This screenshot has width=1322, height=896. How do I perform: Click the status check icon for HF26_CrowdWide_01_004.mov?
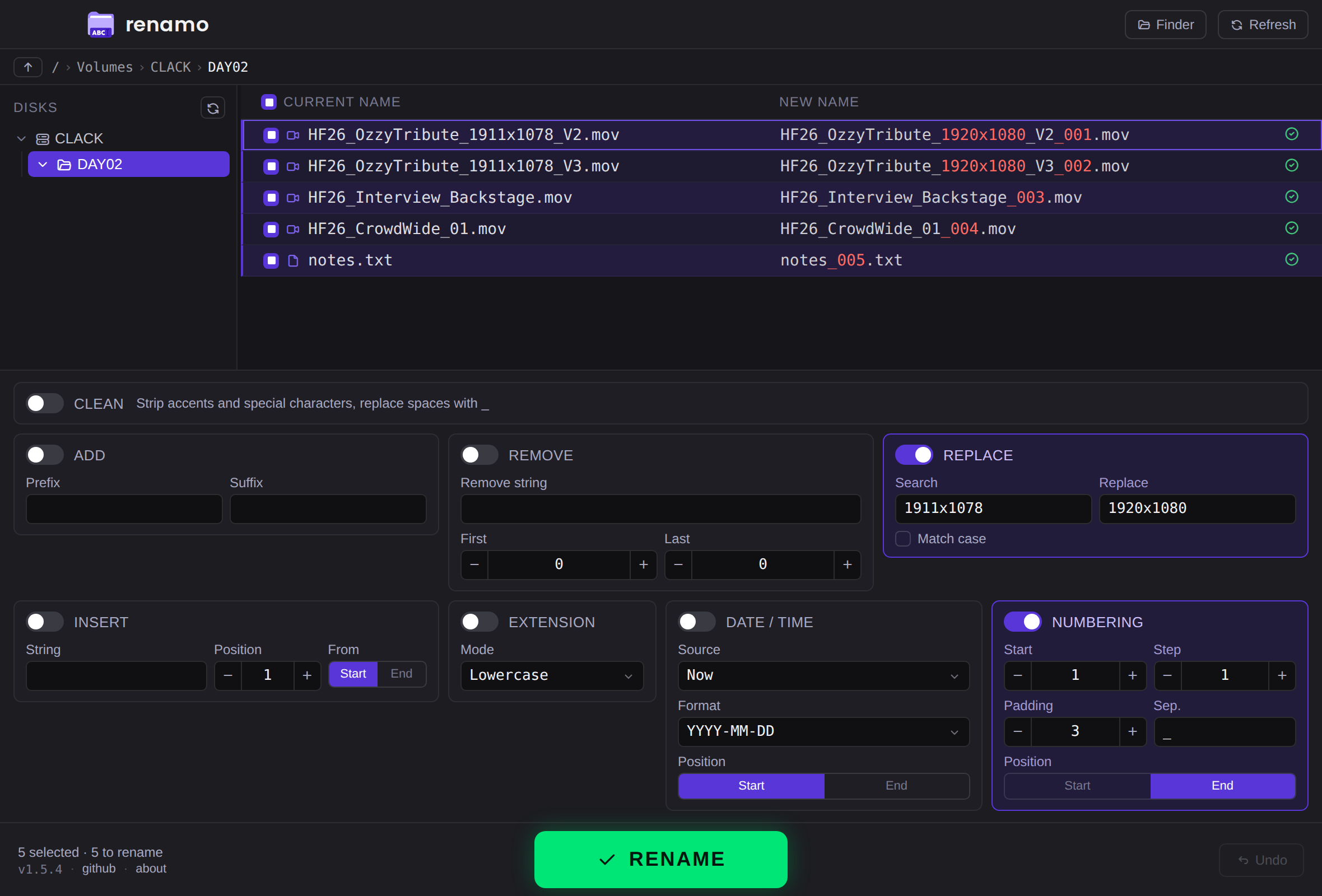1292,228
